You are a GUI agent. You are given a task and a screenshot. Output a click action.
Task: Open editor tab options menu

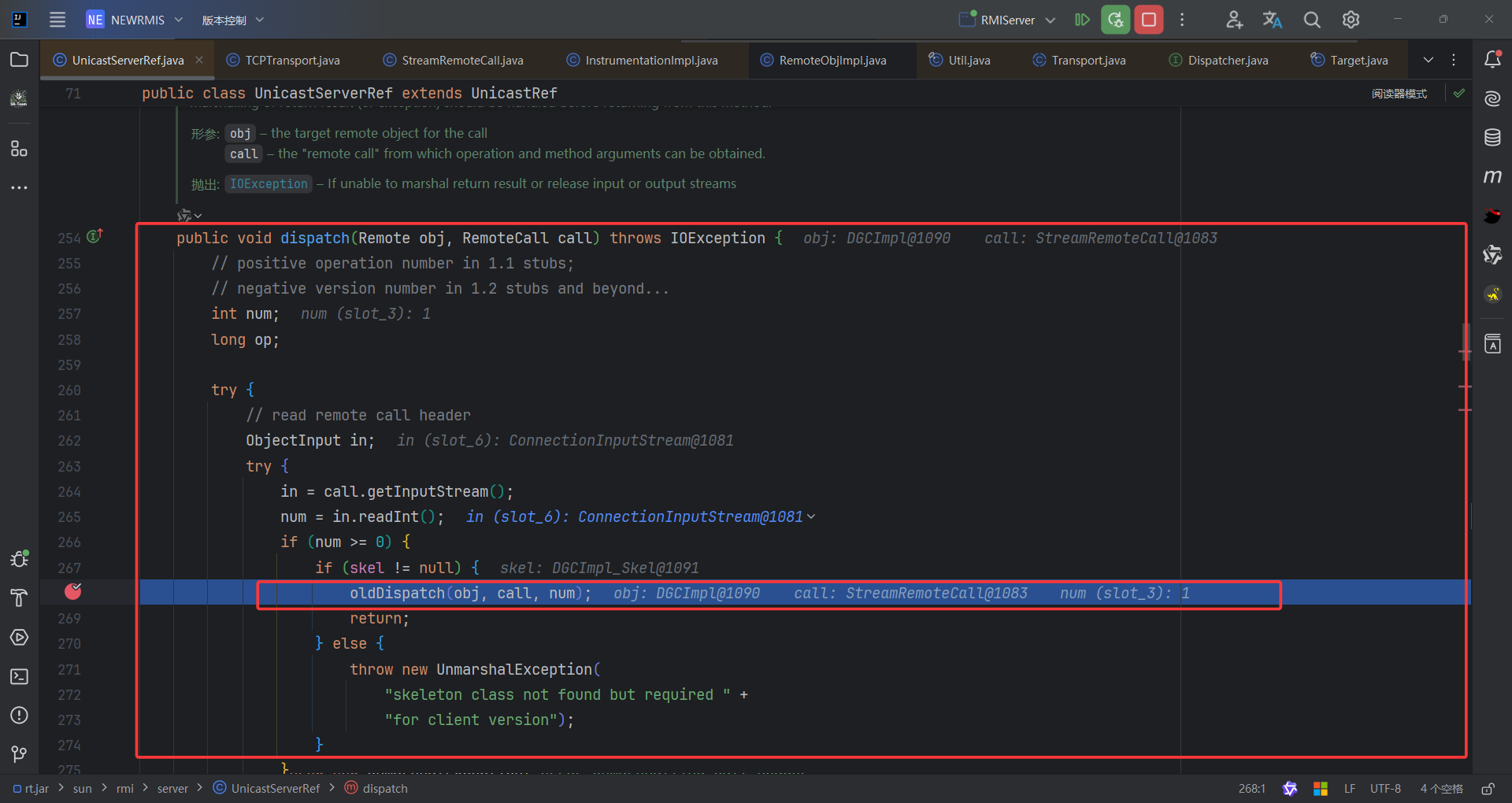click(1454, 60)
